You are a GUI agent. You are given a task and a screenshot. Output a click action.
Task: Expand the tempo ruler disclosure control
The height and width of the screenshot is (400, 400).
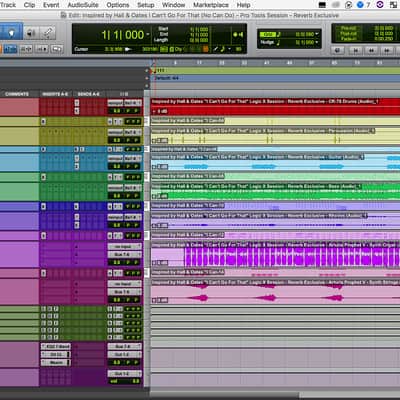click(147, 70)
